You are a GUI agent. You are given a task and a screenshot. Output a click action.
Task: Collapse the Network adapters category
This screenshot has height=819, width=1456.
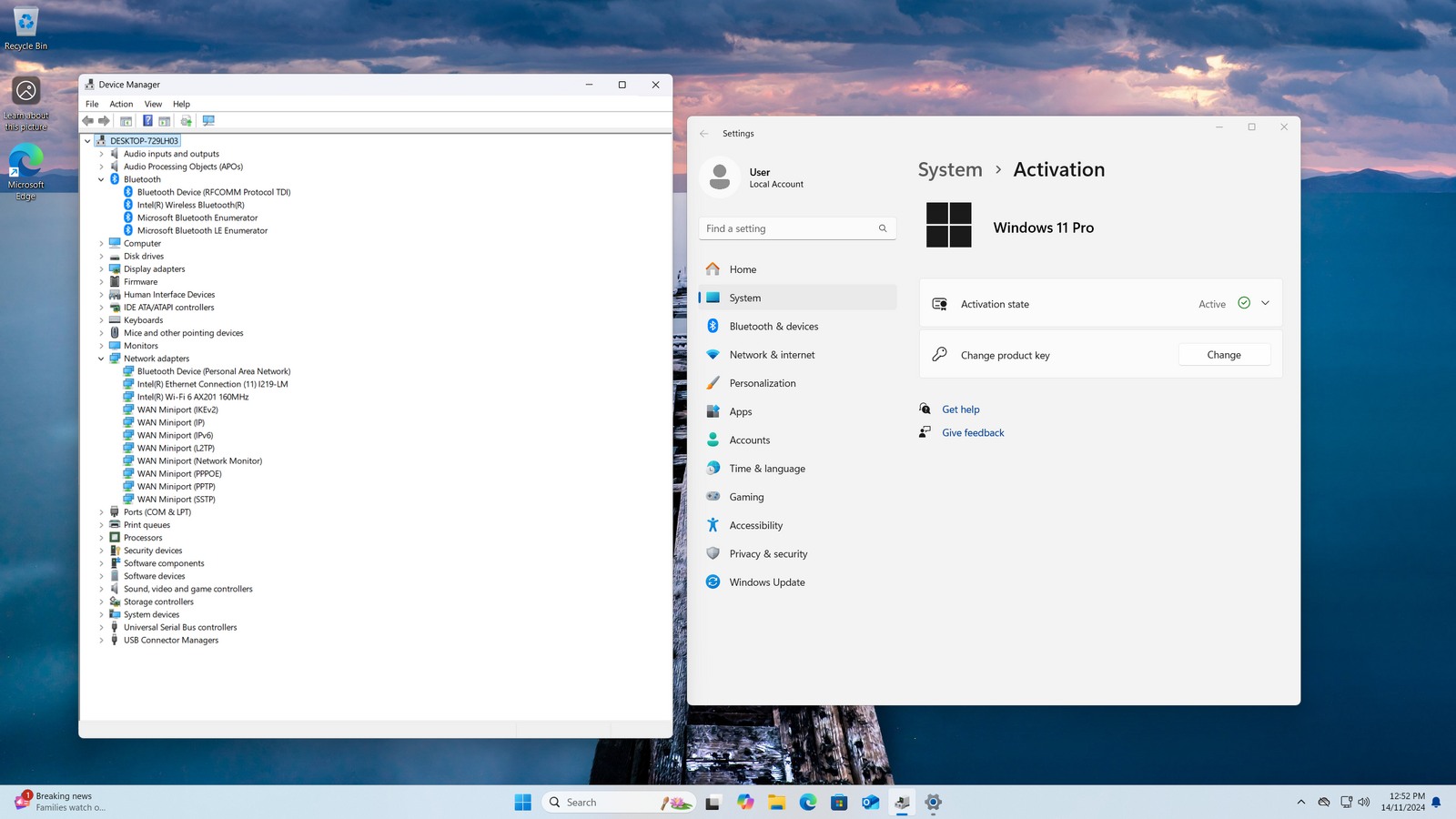click(x=101, y=359)
